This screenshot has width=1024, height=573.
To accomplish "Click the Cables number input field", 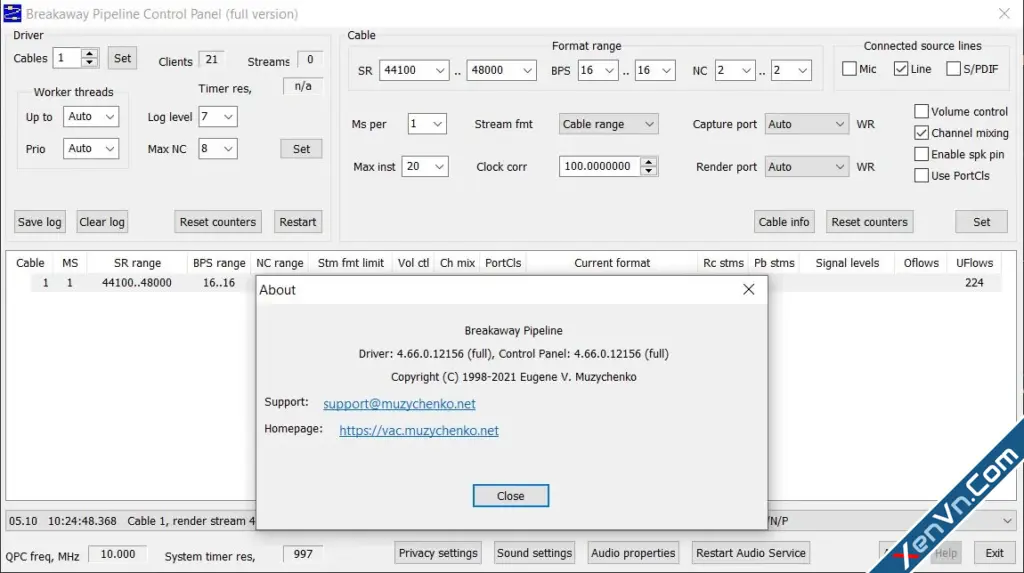I will tap(67, 58).
